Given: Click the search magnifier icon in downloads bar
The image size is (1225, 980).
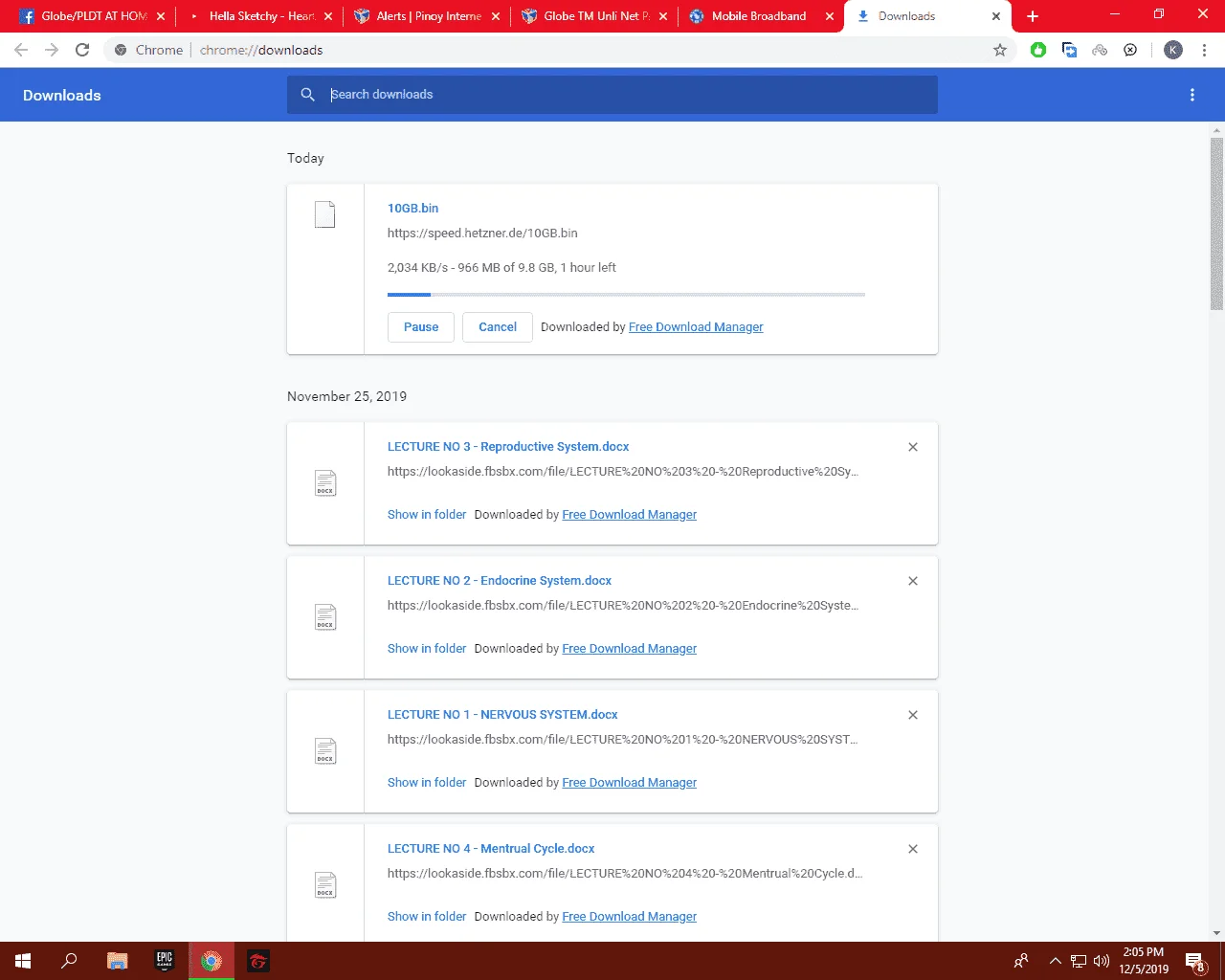Looking at the screenshot, I should [307, 94].
